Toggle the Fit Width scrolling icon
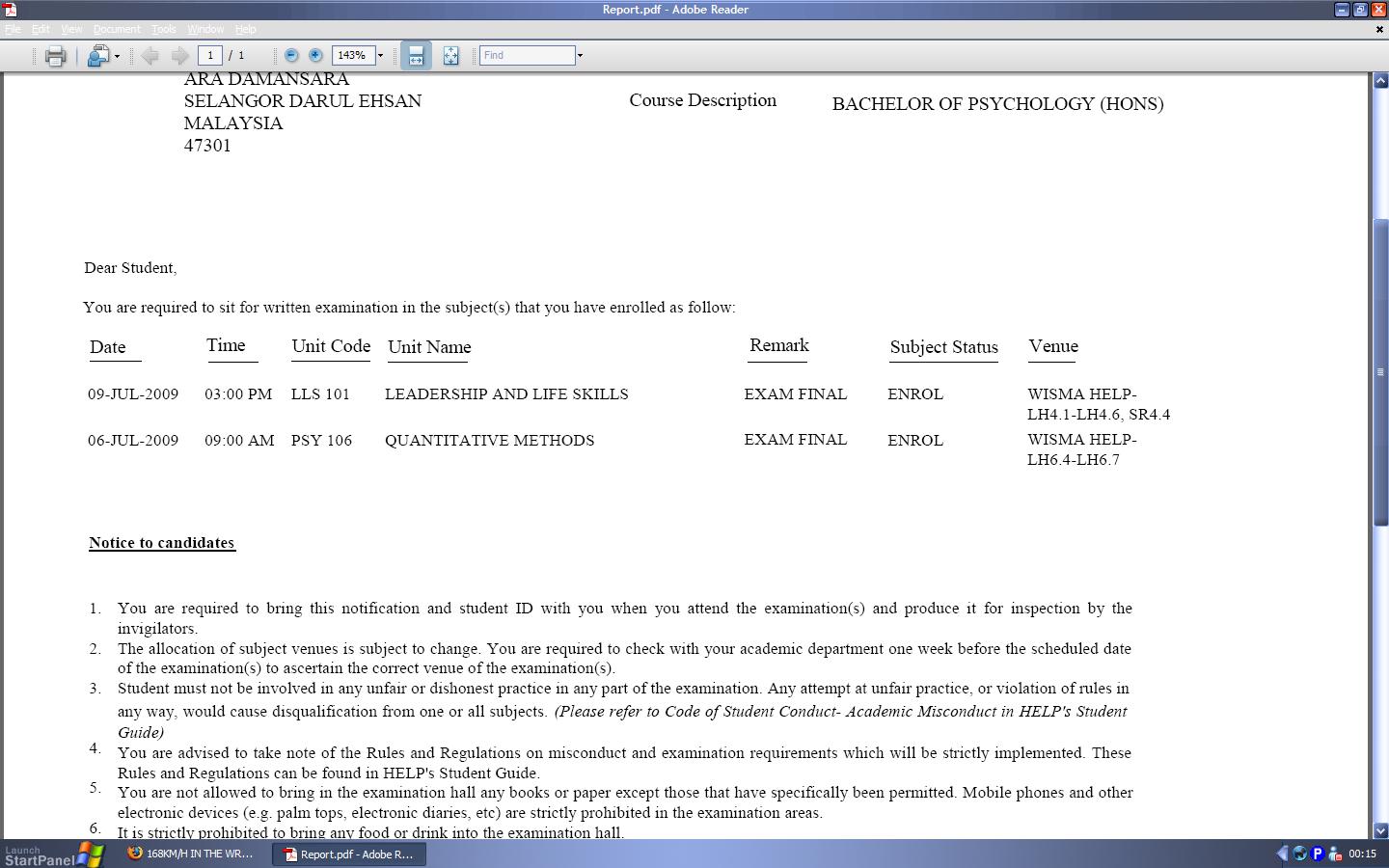 pyautogui.click(x=416, y=56)
